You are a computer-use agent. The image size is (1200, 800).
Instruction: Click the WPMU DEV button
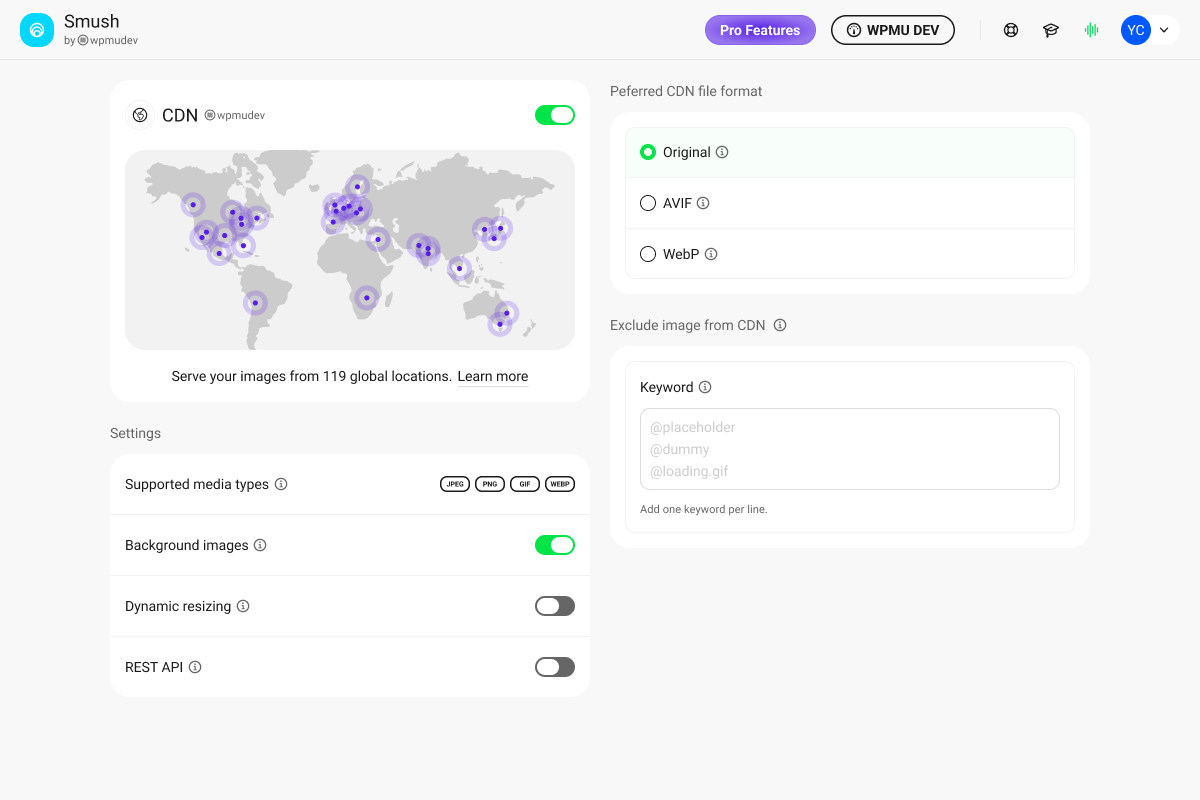point(893,30)
